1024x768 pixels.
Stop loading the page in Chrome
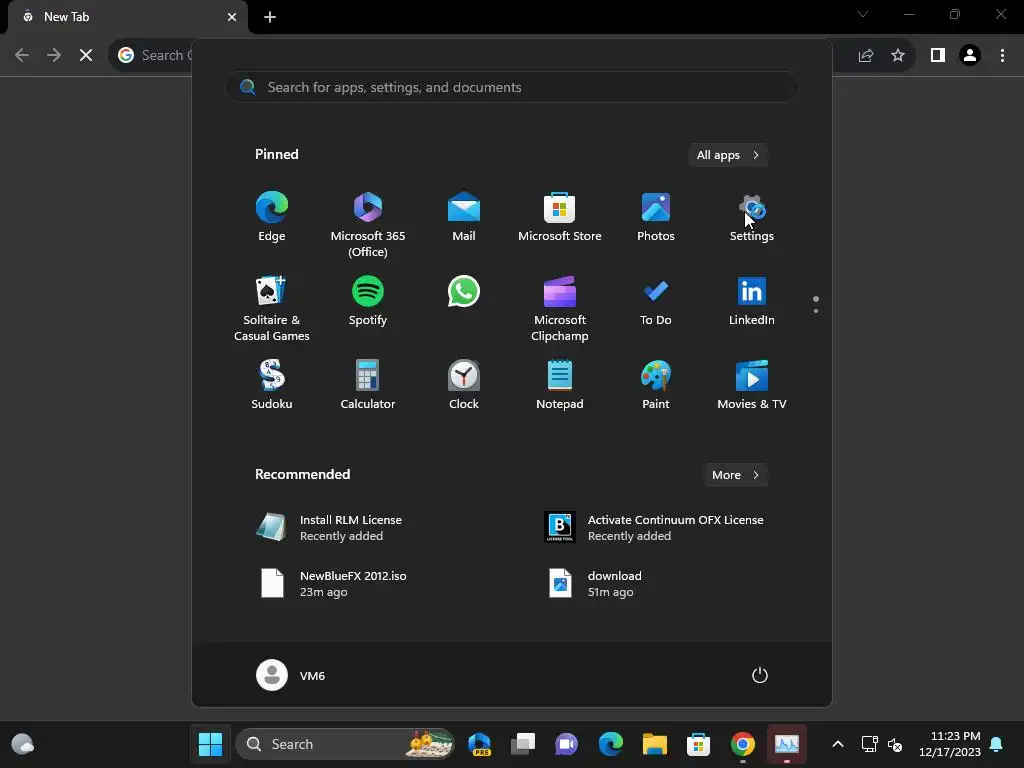click(86, 56)
